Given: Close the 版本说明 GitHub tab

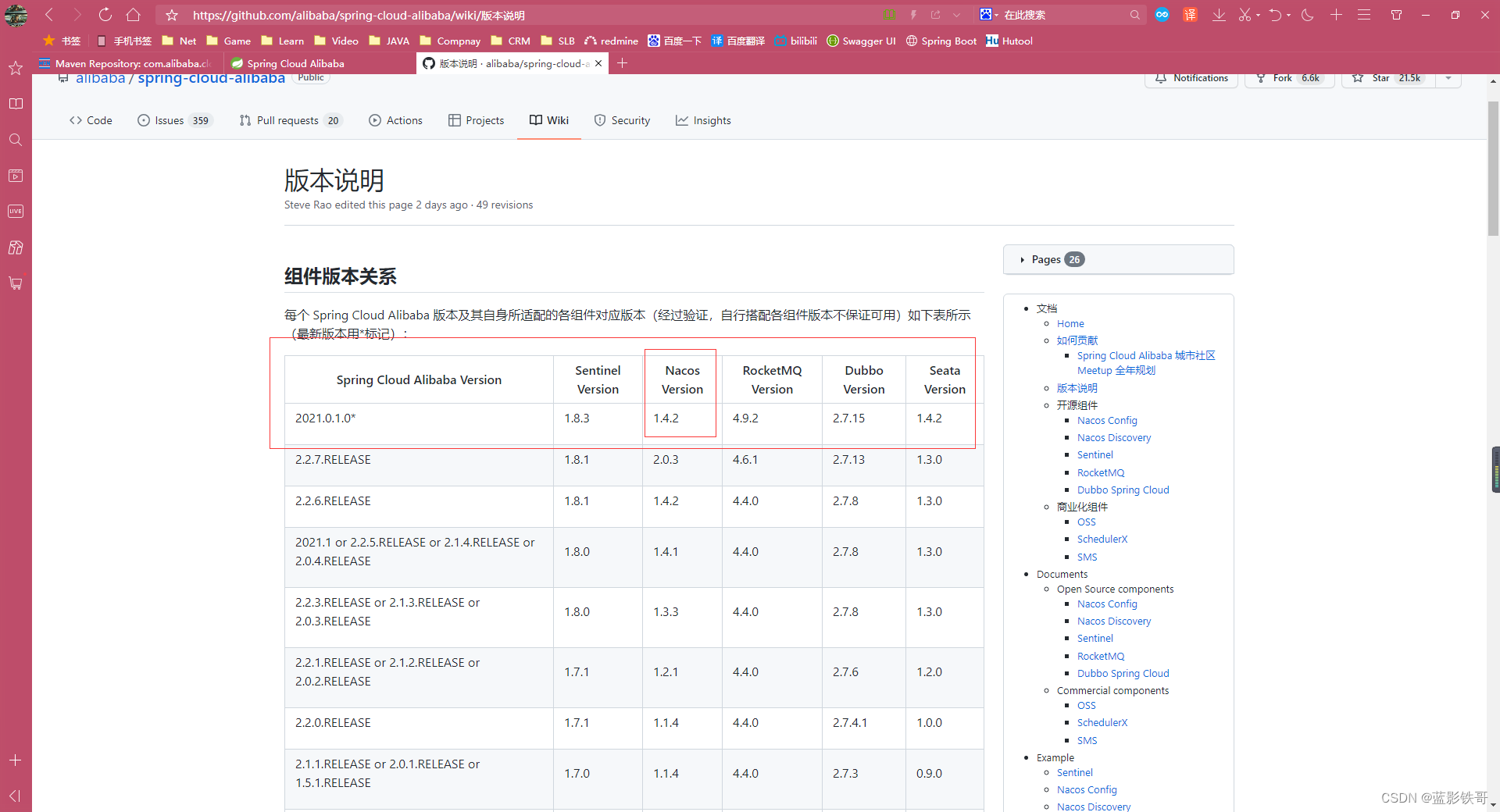Looking at the screenshot, I should (x=598, y=63).
